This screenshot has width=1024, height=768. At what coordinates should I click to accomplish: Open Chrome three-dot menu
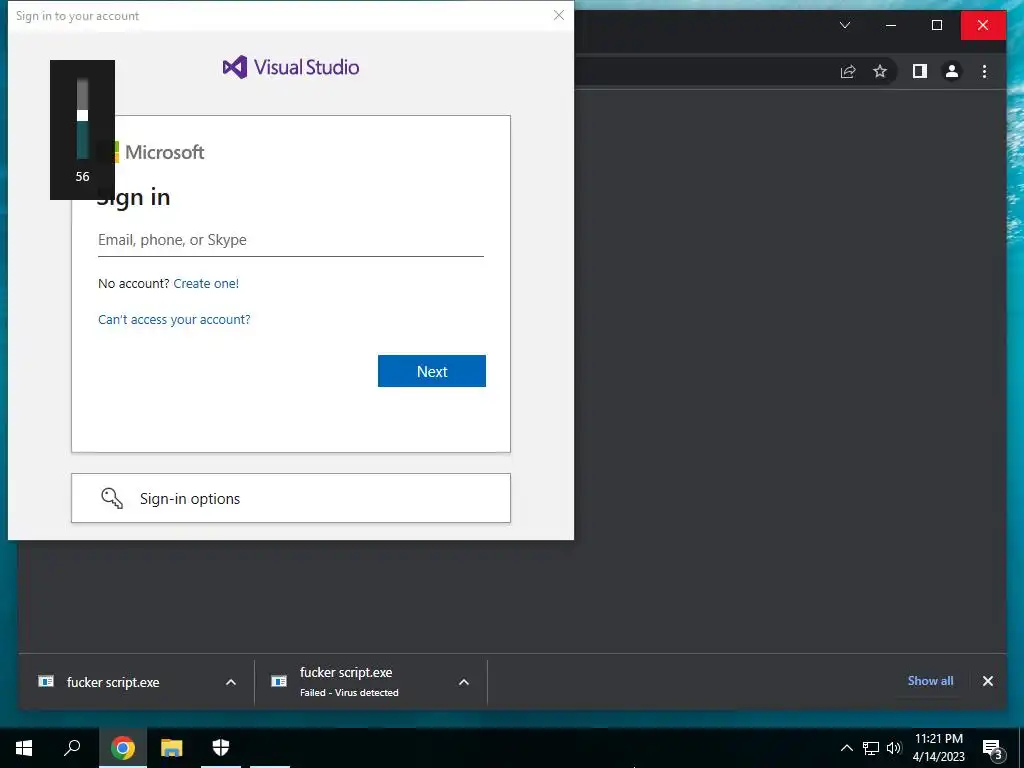click(984, 71)
